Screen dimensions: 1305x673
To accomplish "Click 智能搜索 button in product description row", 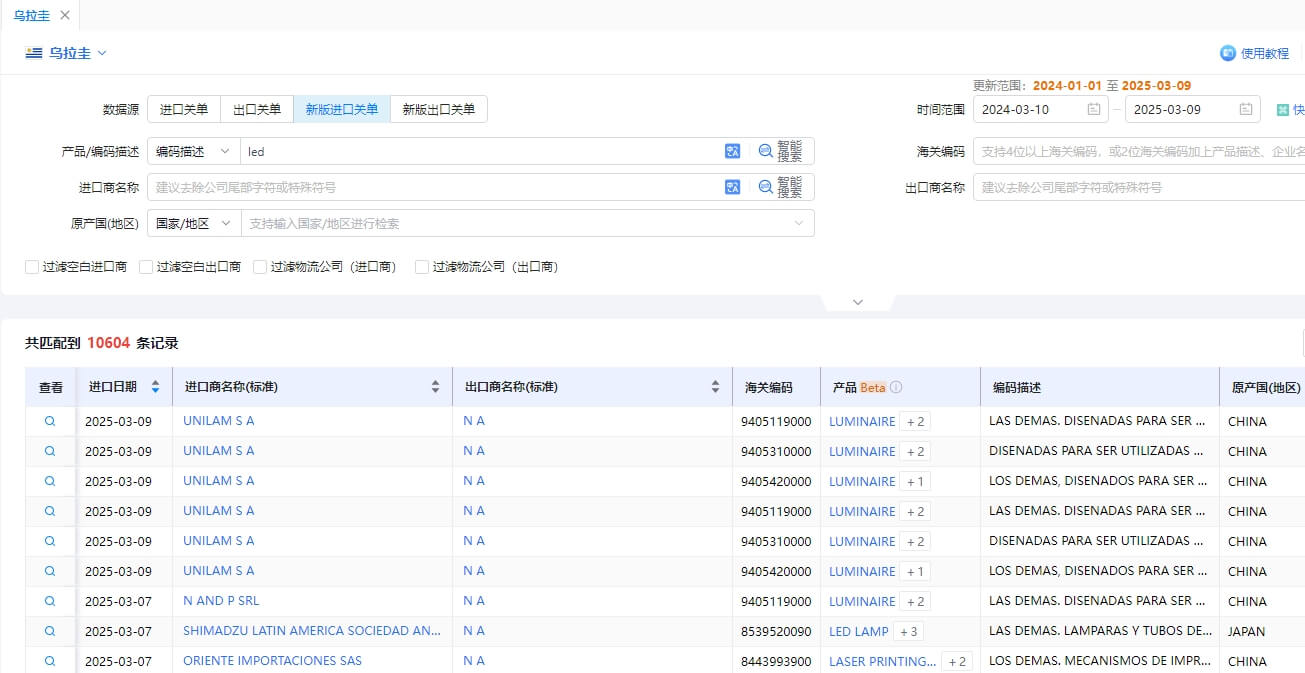I will coord(781,151).
